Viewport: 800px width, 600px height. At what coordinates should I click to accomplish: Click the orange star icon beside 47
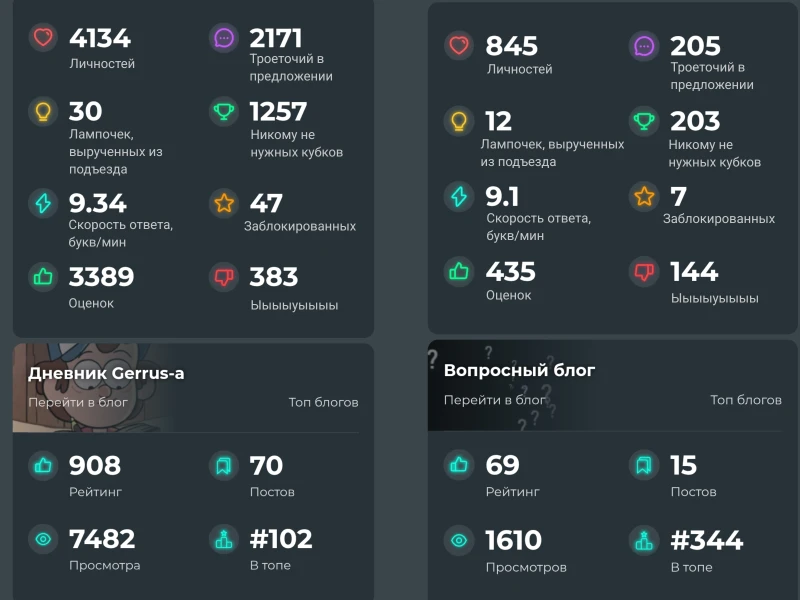coord(224,203)
